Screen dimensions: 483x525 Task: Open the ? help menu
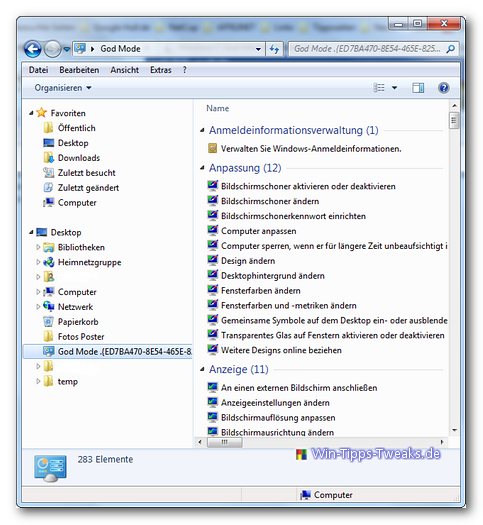point(184,70)
